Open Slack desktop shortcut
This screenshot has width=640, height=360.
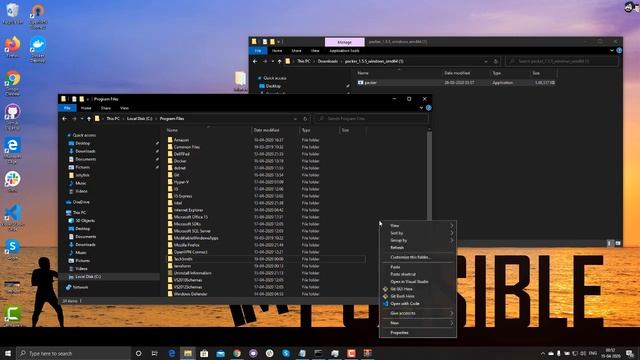coord(13,182)
